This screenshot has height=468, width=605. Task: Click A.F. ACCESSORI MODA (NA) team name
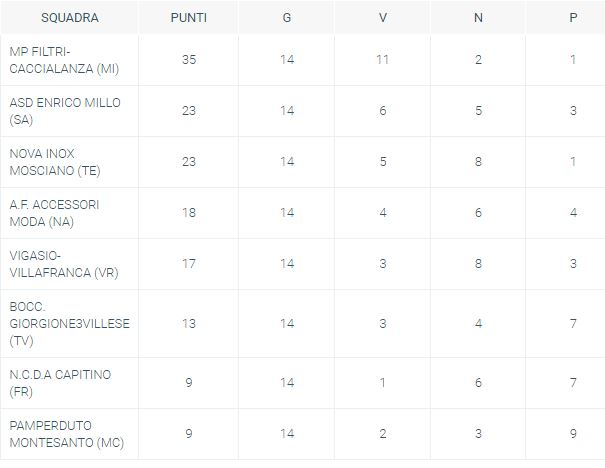click(54, 213)
